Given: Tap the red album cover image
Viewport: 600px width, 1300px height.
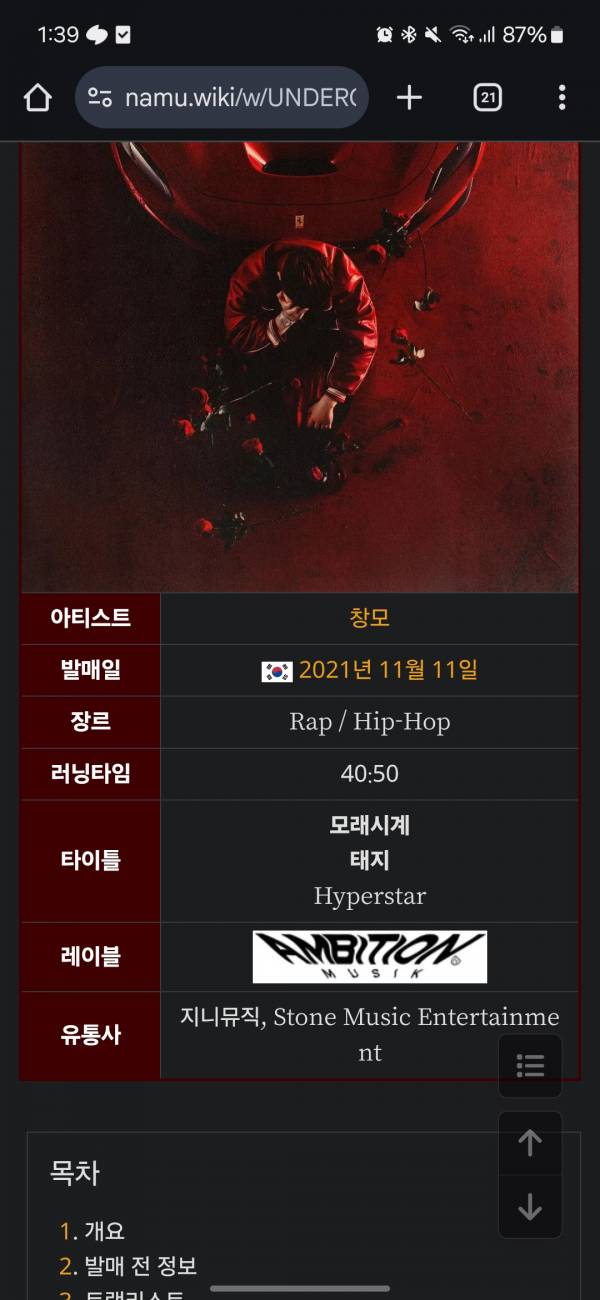Looking at the screenshot, I should coord(300,367).
